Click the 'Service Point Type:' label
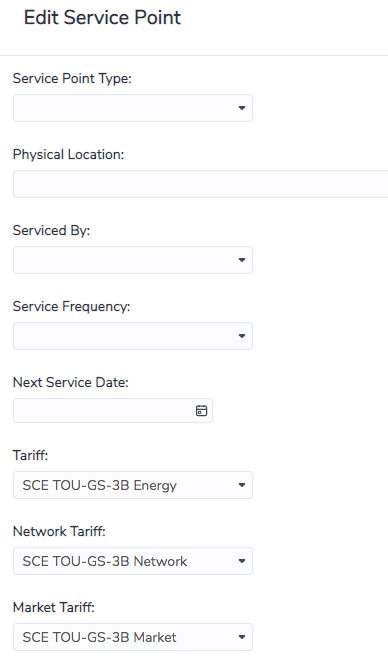The width and height of the screenshot is (388, 663). (72, 79)
